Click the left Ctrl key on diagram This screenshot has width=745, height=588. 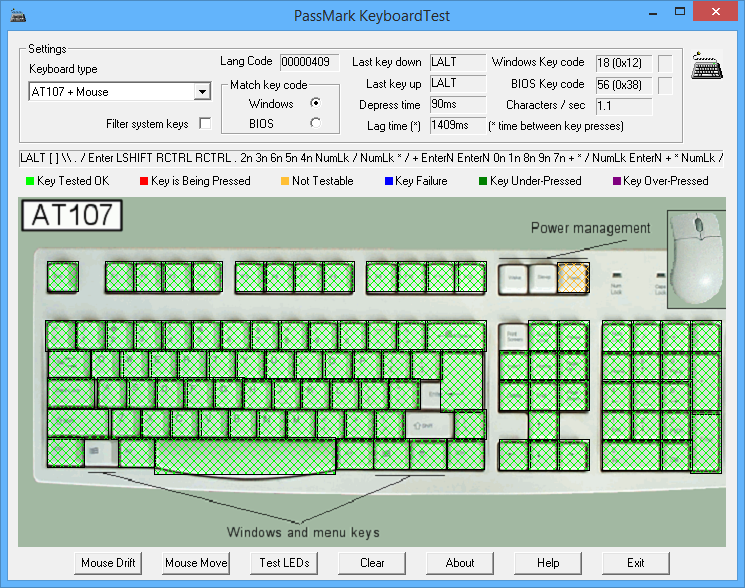click(x=66, y=453)
